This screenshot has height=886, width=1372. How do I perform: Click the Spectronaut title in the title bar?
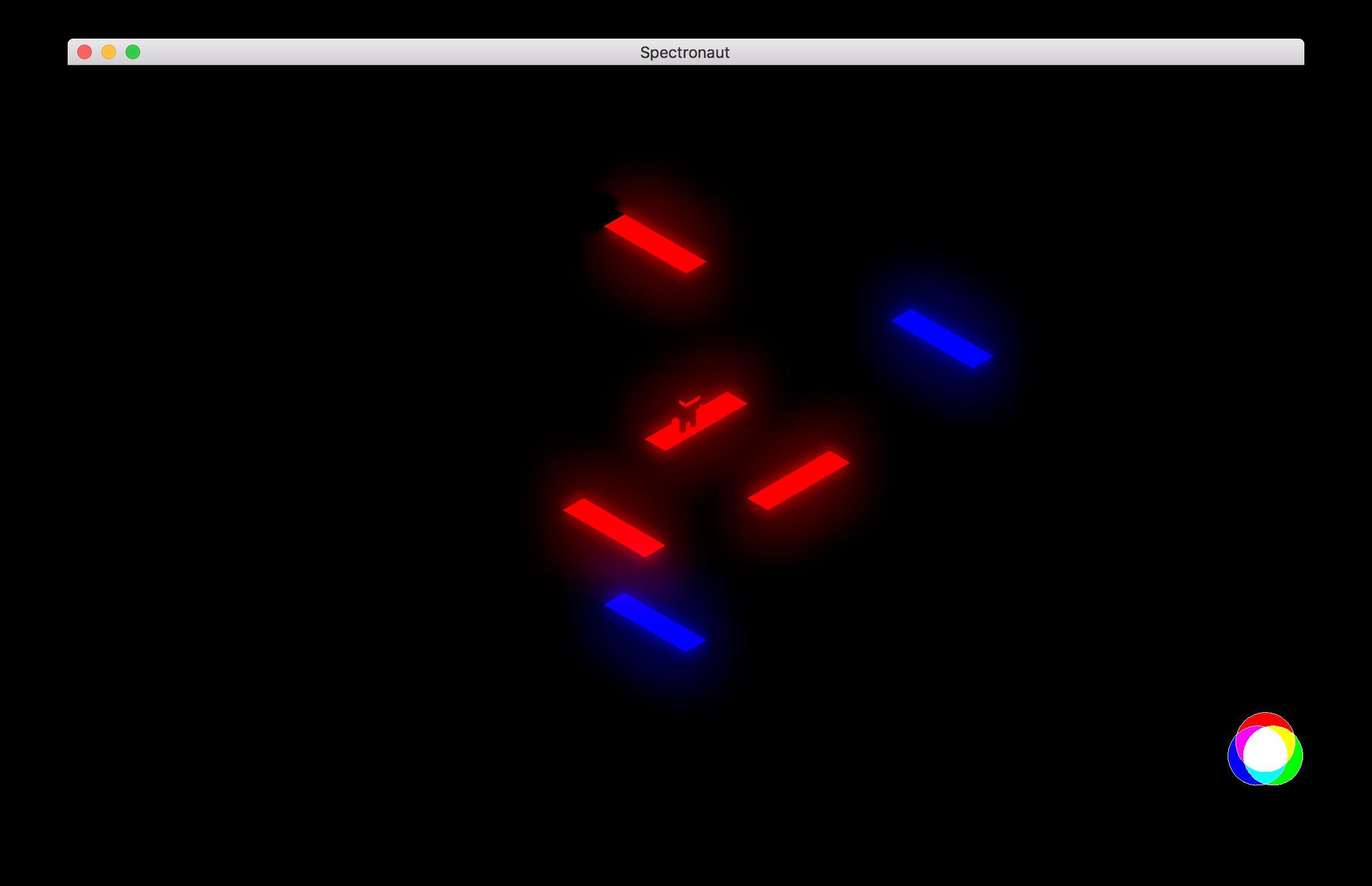pyautogui.click(x=685, y=52)
